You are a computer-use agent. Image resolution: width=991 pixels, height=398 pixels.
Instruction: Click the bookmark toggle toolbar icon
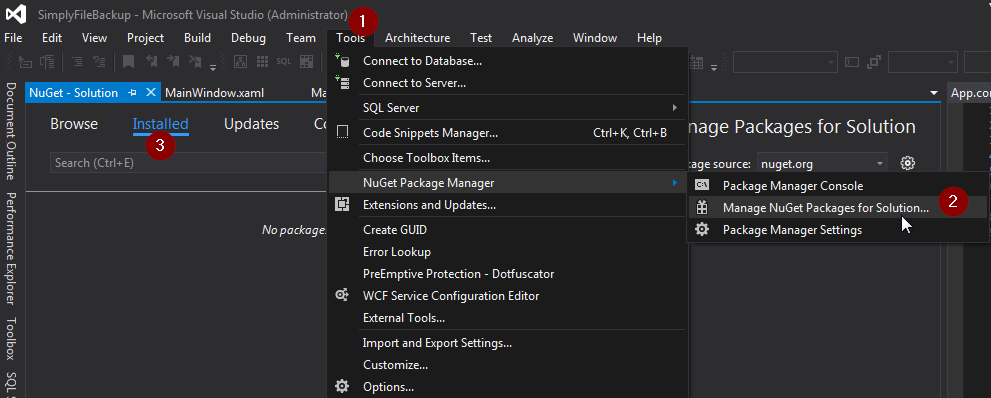click(x=128, y=61)
